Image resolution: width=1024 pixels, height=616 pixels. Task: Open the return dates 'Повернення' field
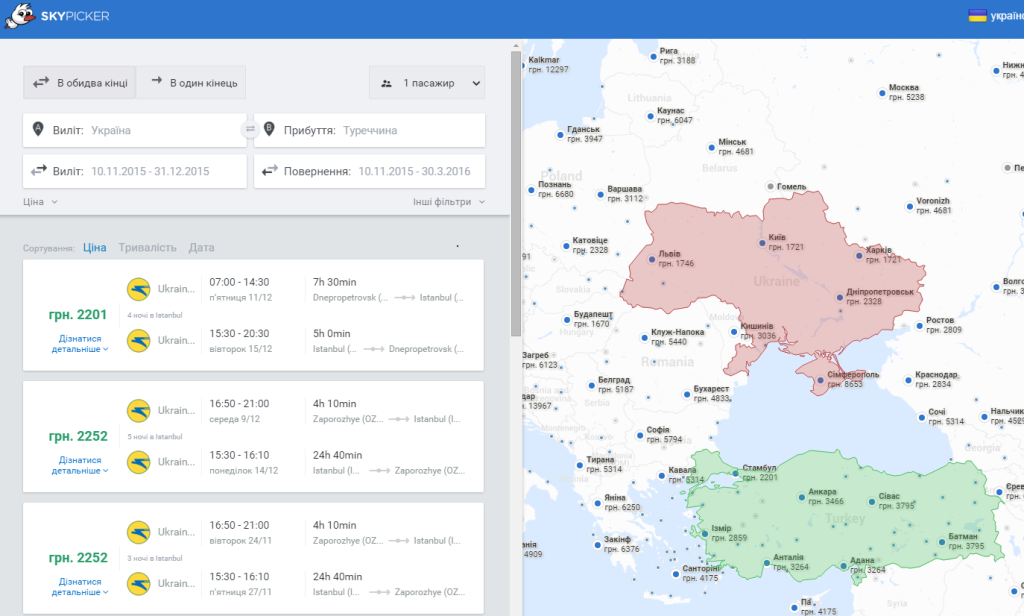point(370,171)
